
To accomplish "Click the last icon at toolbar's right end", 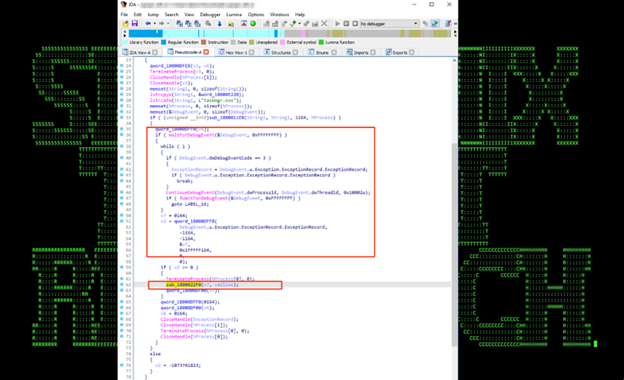I will [448, 23].
